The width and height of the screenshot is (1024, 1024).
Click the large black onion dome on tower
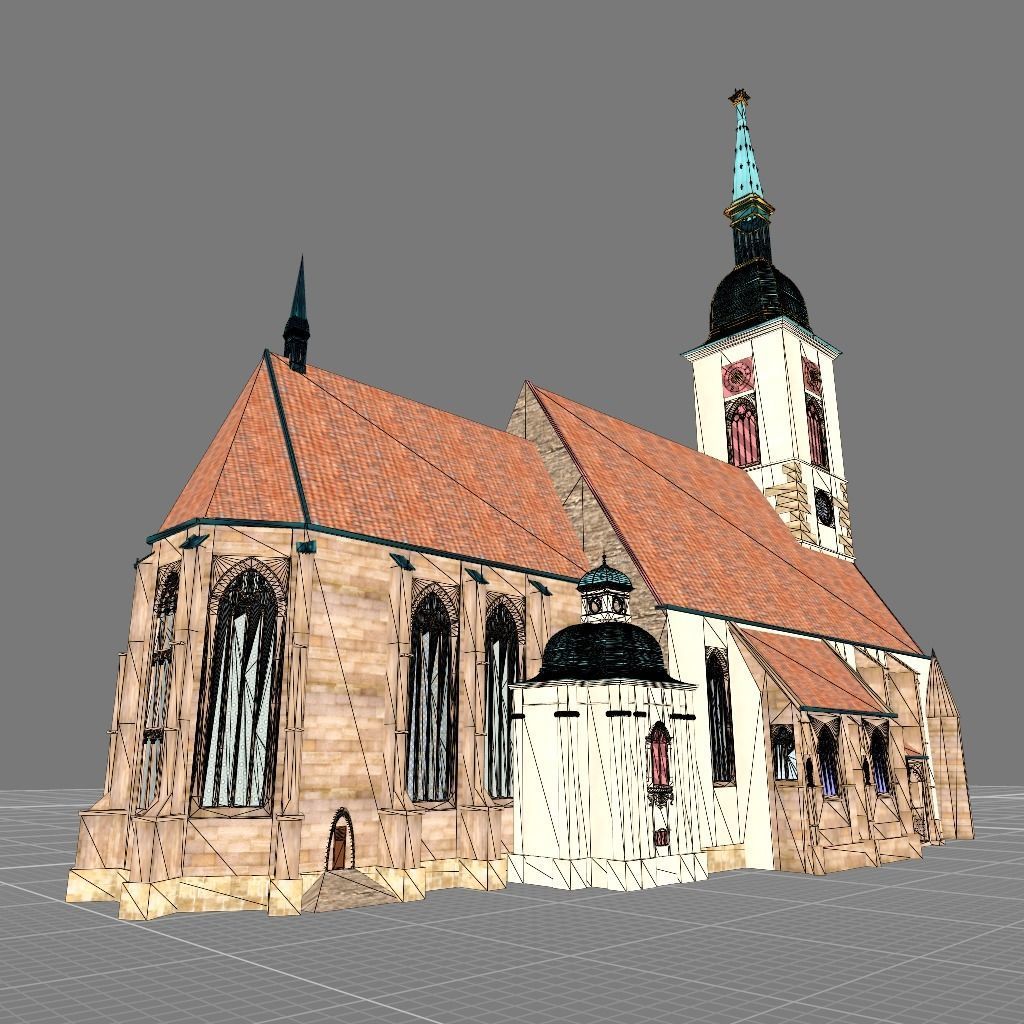click(x=758, y=299)
